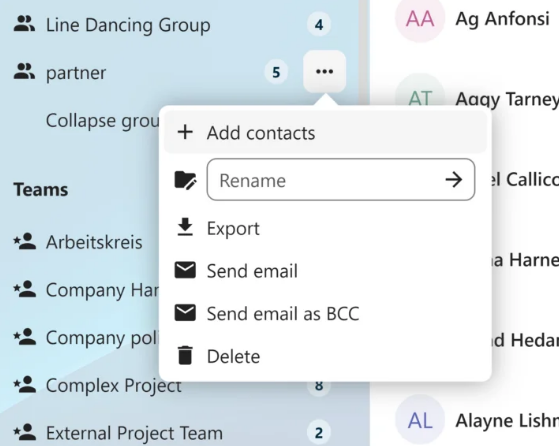Choose Export from the group menu
Image resolution: width=559 pixels, height=446 pixels.
[325, 228]
